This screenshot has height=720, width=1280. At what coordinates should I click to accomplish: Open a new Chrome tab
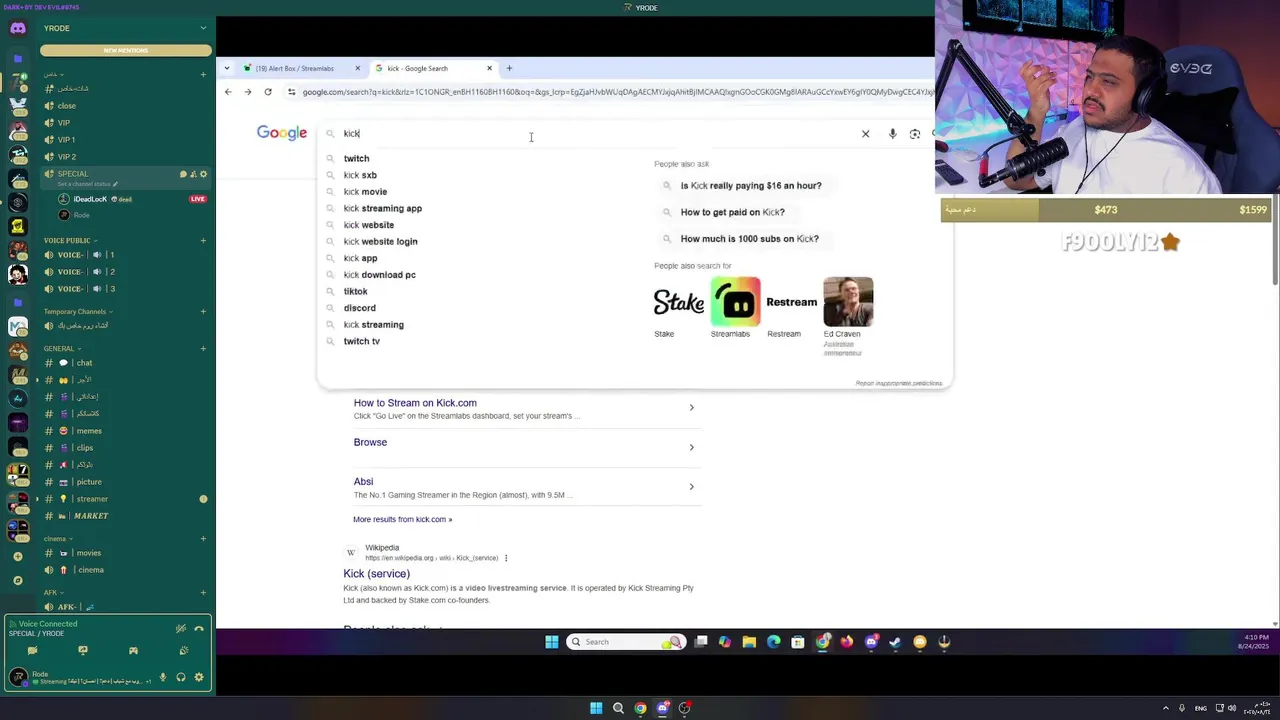(509, 68)
